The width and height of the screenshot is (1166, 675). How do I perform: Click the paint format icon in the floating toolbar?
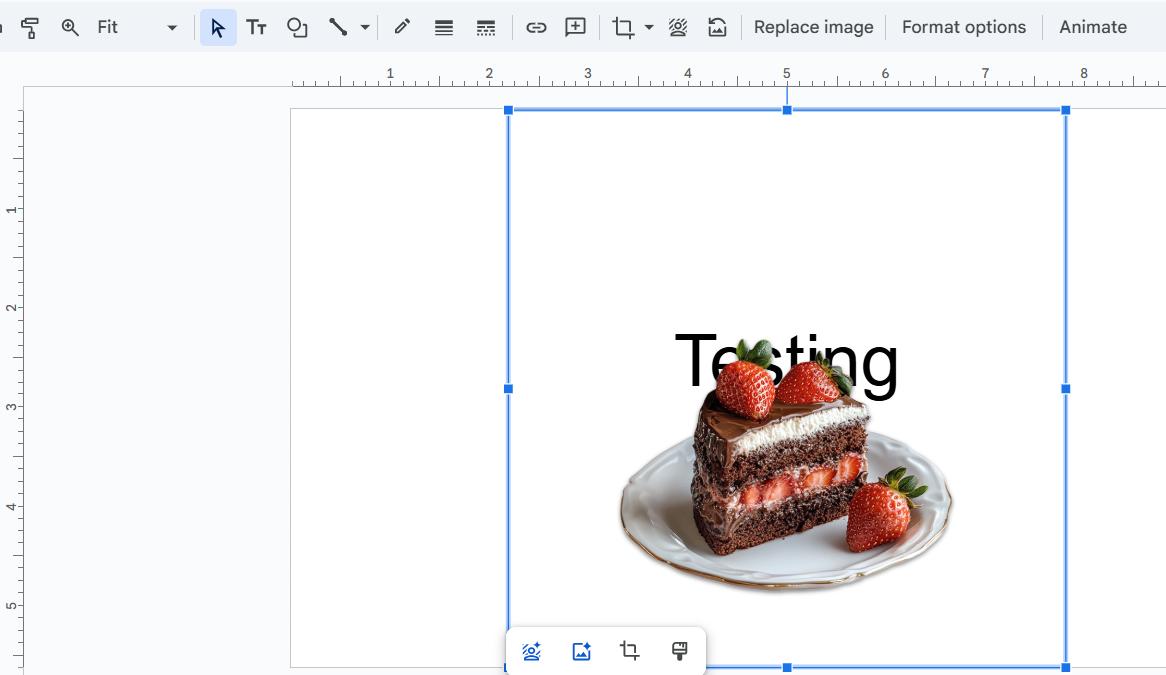pyautogui.click(x=679, y=651)
